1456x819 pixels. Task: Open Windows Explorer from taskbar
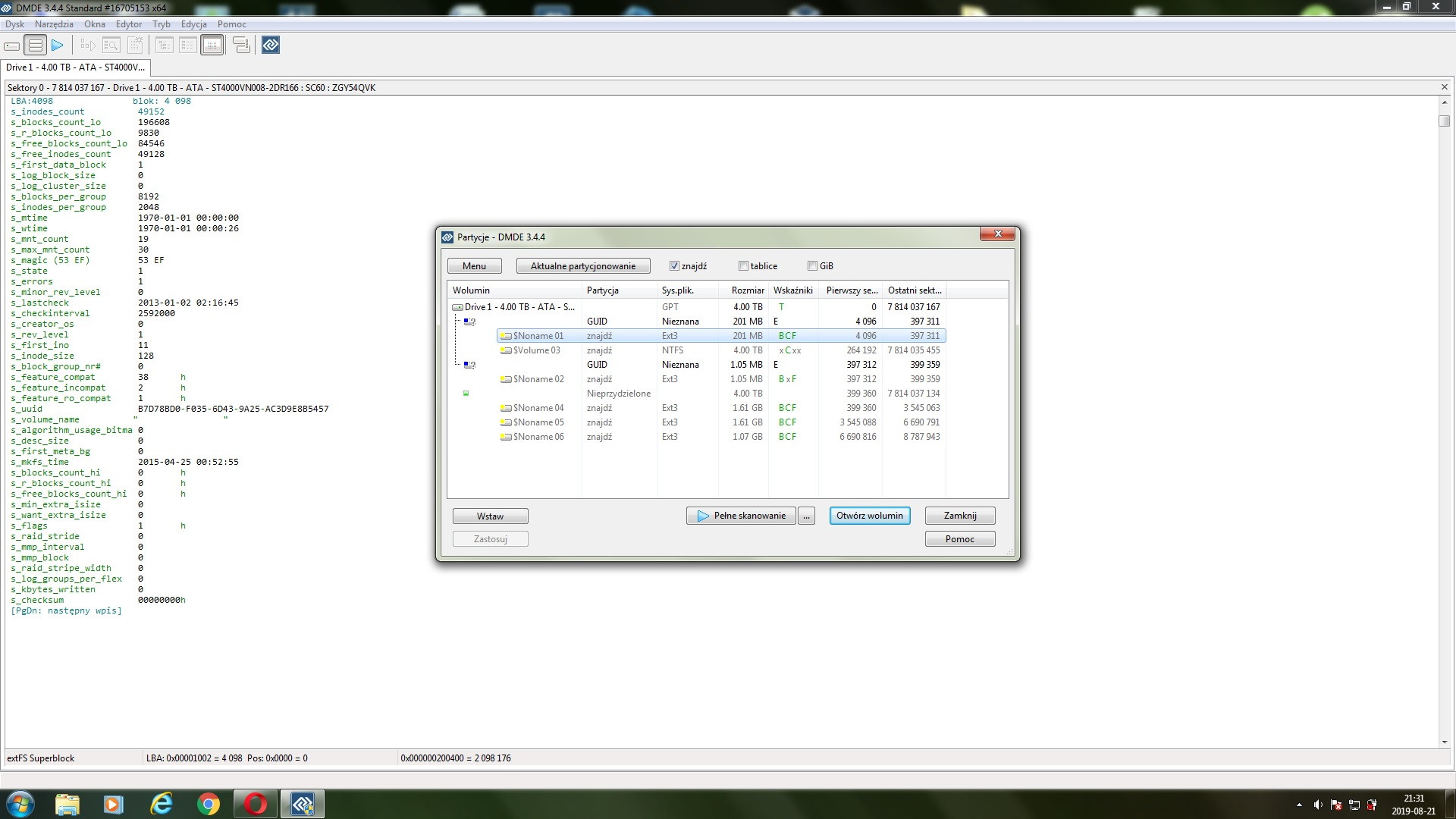point(67,804)
